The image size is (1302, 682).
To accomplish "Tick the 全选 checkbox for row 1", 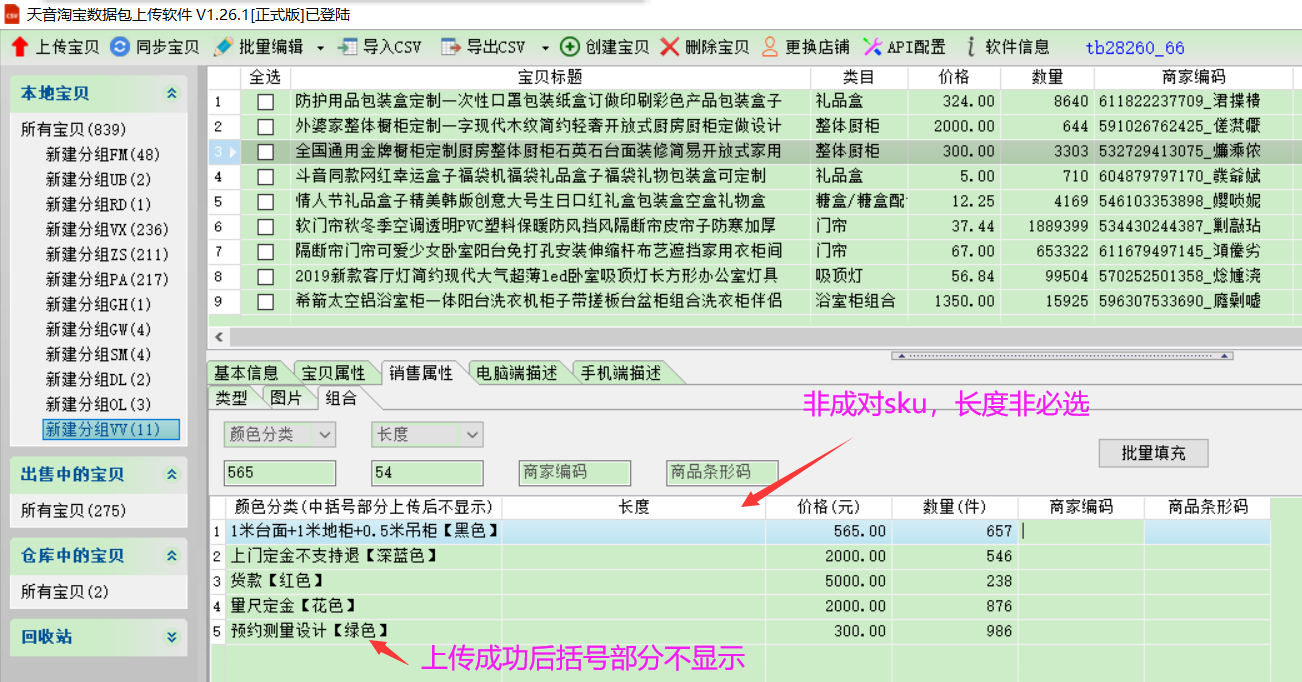I will 265,101.
